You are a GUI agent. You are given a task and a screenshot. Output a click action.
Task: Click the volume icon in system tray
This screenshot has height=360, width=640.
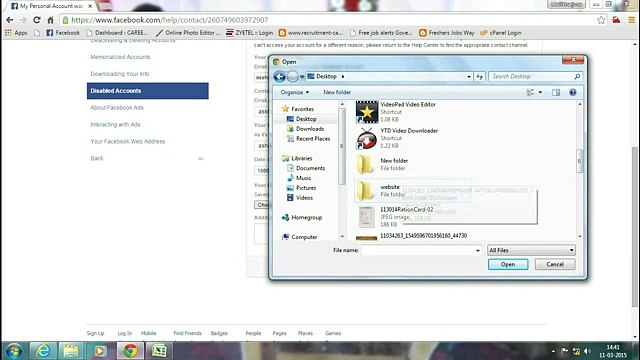coord(588,351)
